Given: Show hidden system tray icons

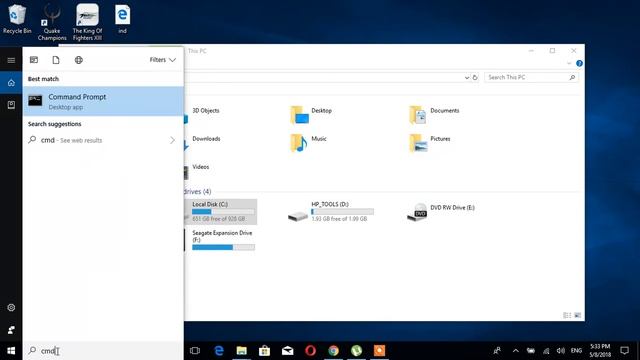Looking at the screenshot, I should (x=516, y=351).
